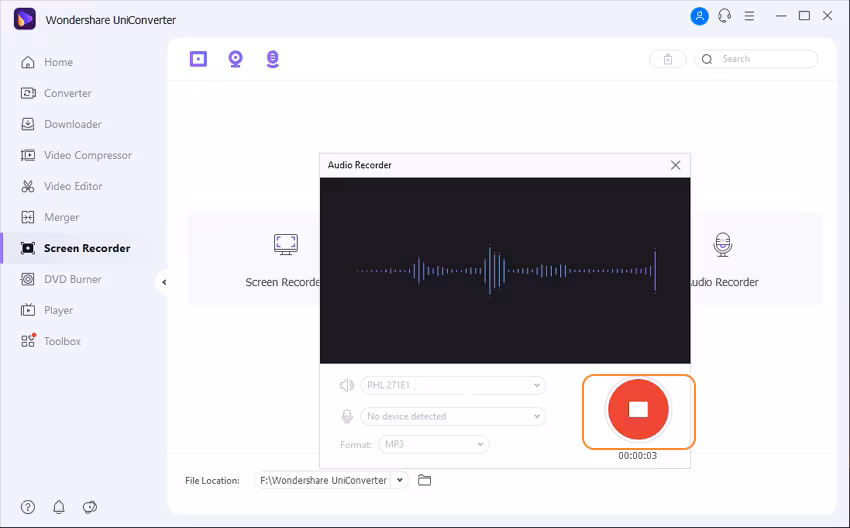Click the Wondershare UniConverter logo
This screenshot has width=850, height=528.
[24, 19]
